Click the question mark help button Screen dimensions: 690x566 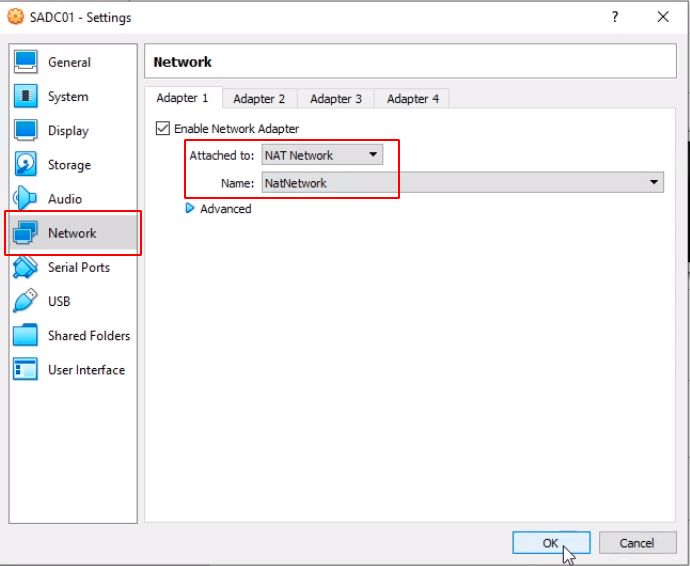click(x=615, y=17)
